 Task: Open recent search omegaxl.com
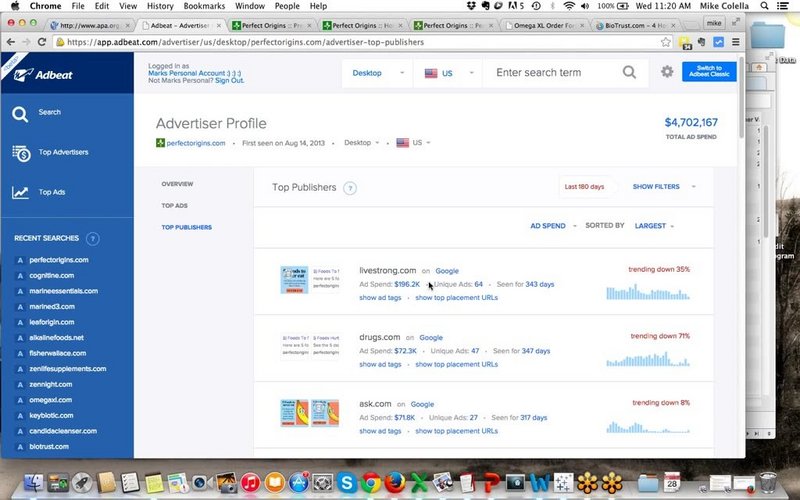tap(51, 400)
